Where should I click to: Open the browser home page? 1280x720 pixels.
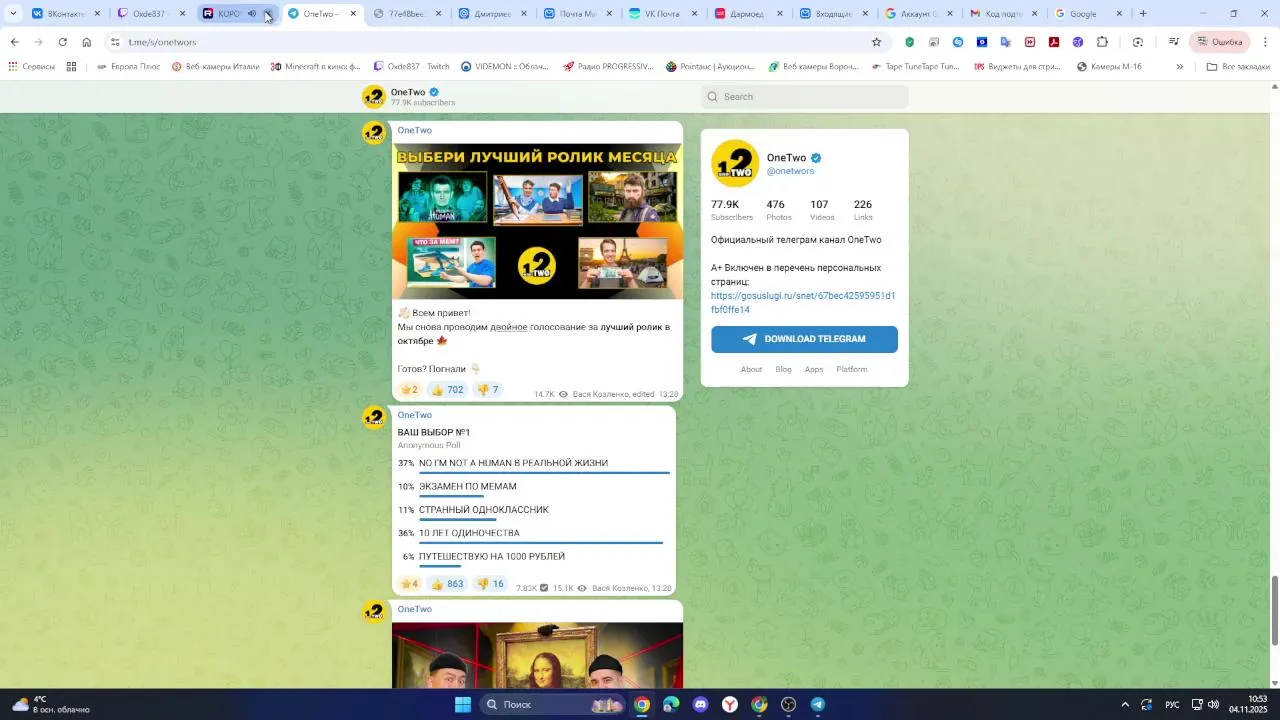tap(86, 42)
